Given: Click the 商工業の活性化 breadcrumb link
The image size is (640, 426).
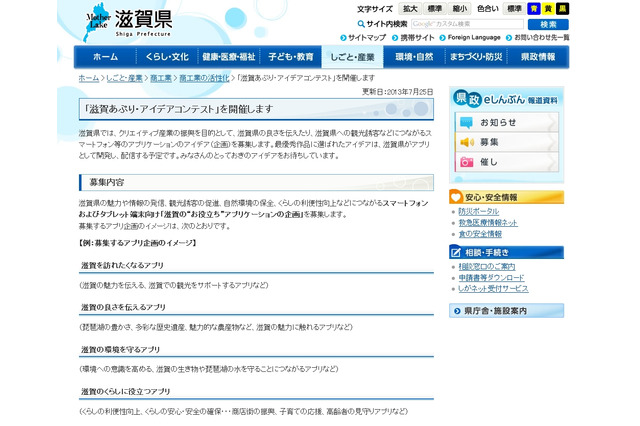Looking at the screenshot, I should click(x=204, y=78).
